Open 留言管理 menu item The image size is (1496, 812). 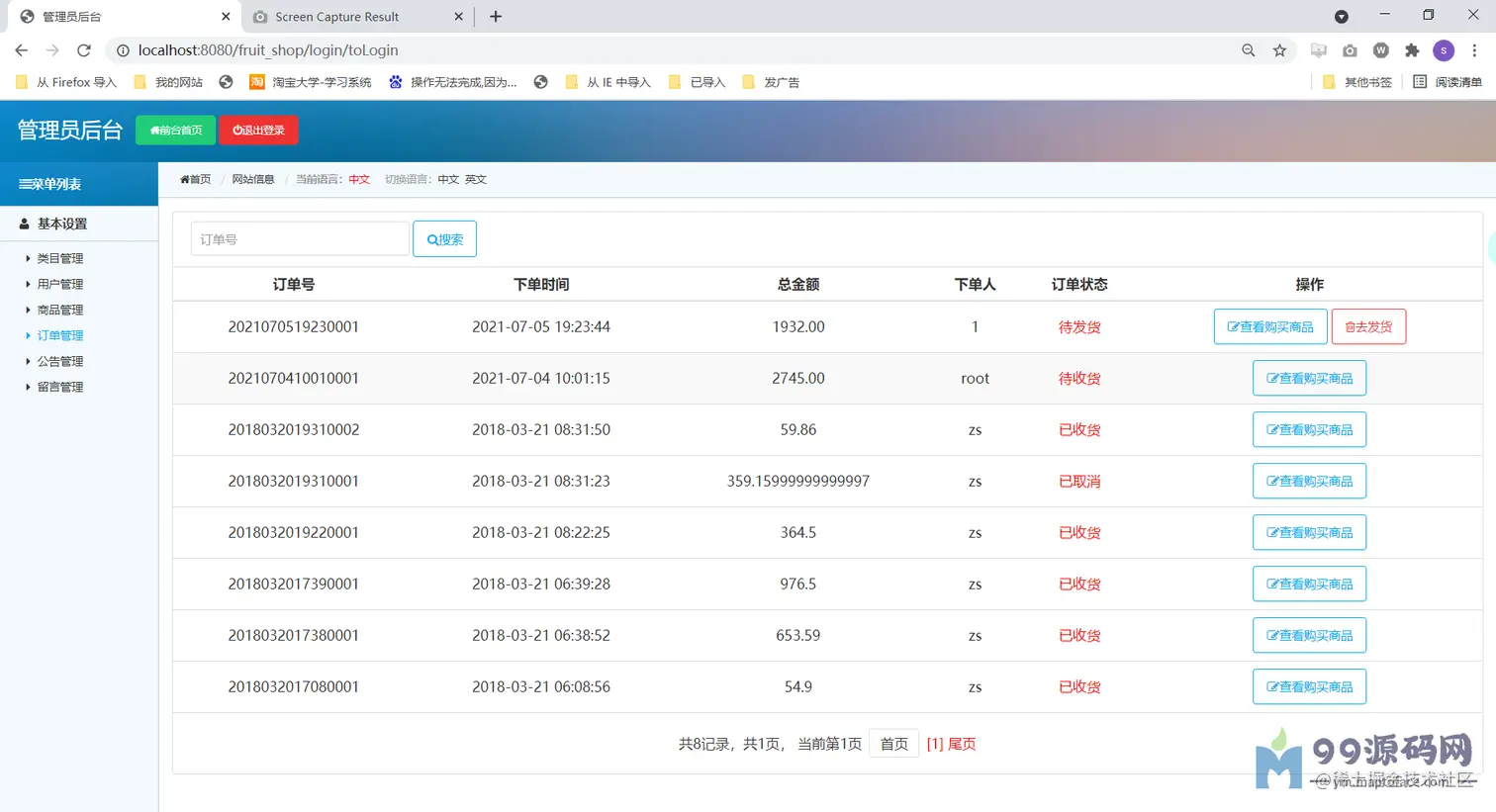pos(59,387)
